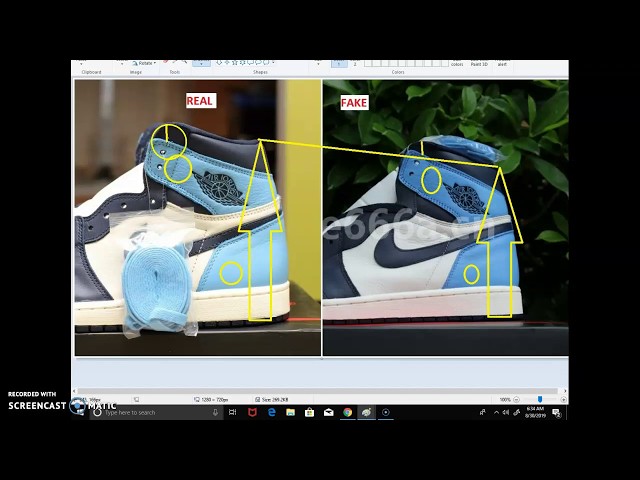Open the clock showing 8/30/2019
This screenshot has height=480, width=640.
536,412
